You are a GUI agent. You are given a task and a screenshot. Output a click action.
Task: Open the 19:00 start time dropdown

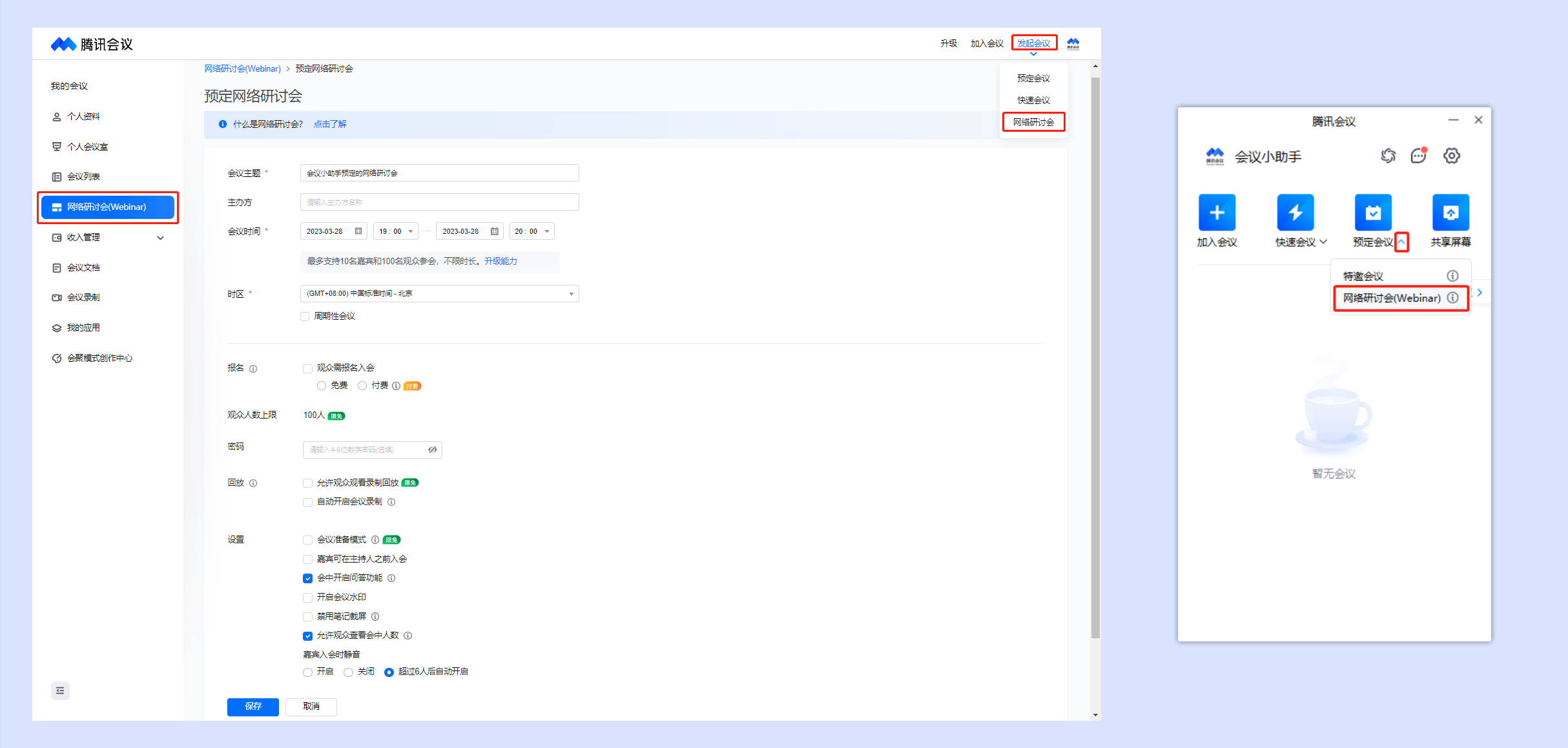click(395, 231)
